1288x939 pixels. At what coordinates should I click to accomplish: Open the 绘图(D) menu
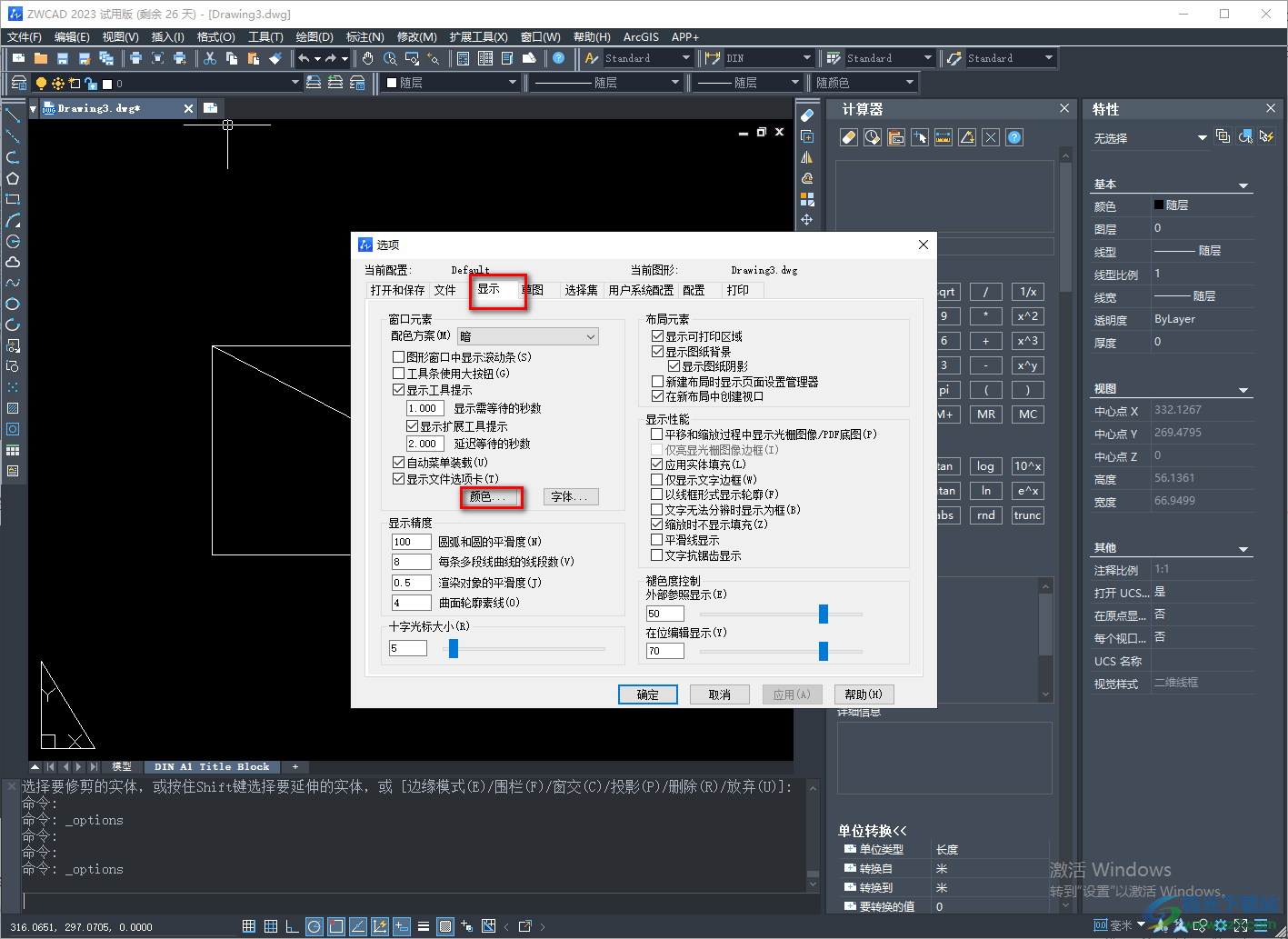pos(315,37)
